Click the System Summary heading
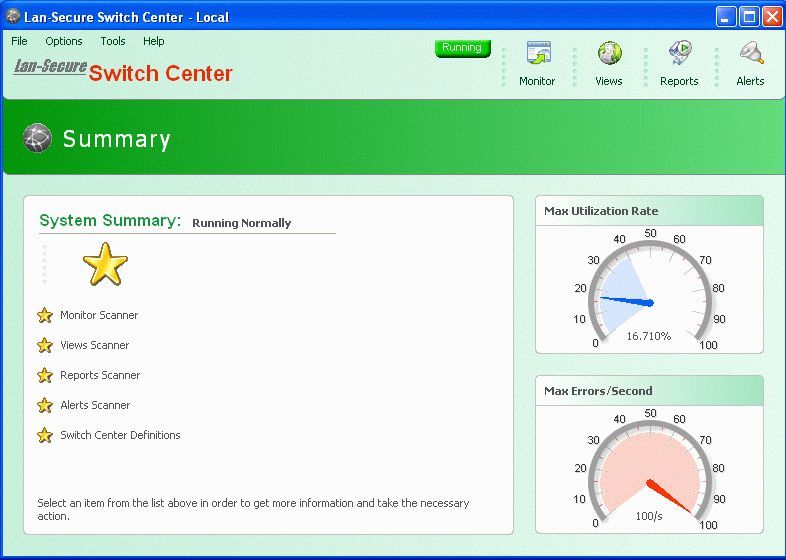786x560 pixels. [110, 220]
